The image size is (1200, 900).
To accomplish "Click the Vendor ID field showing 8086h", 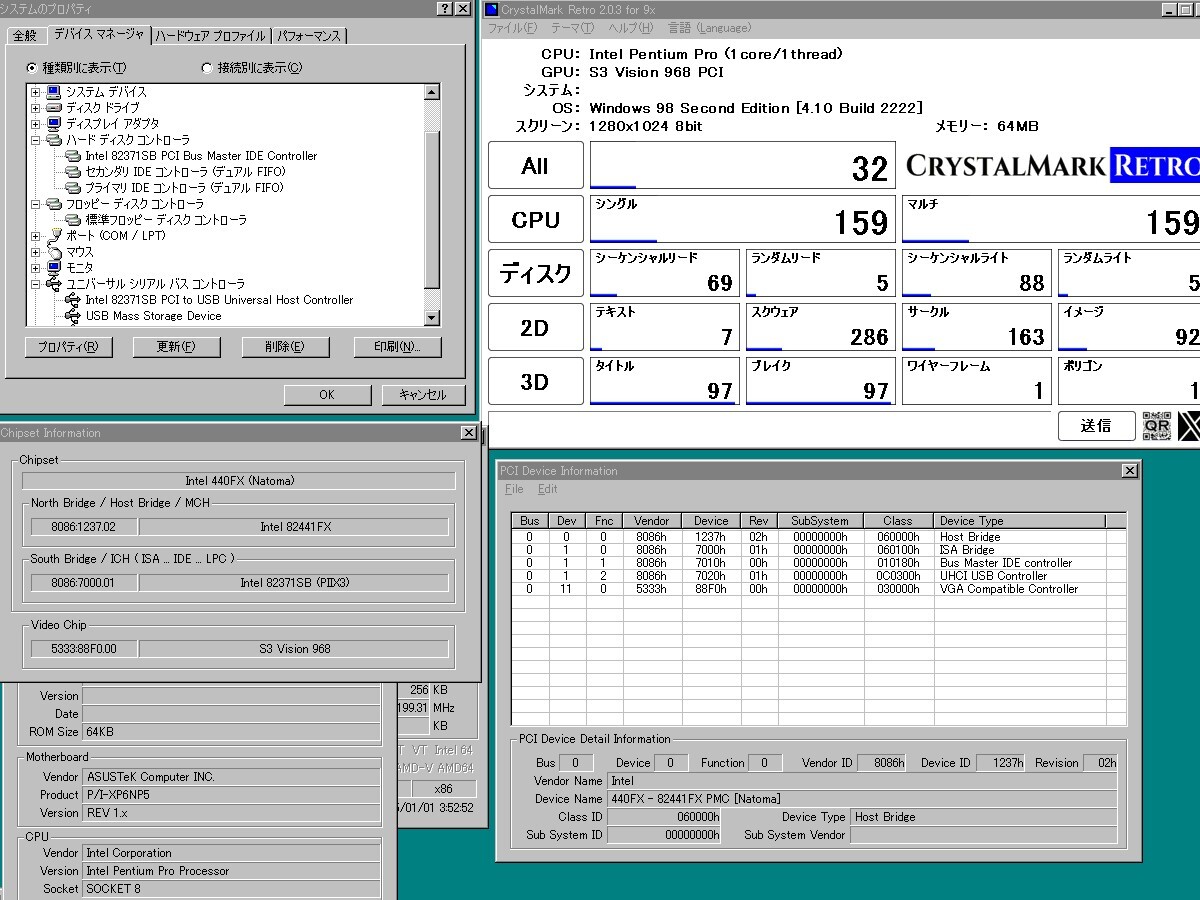I will point(881,763).
